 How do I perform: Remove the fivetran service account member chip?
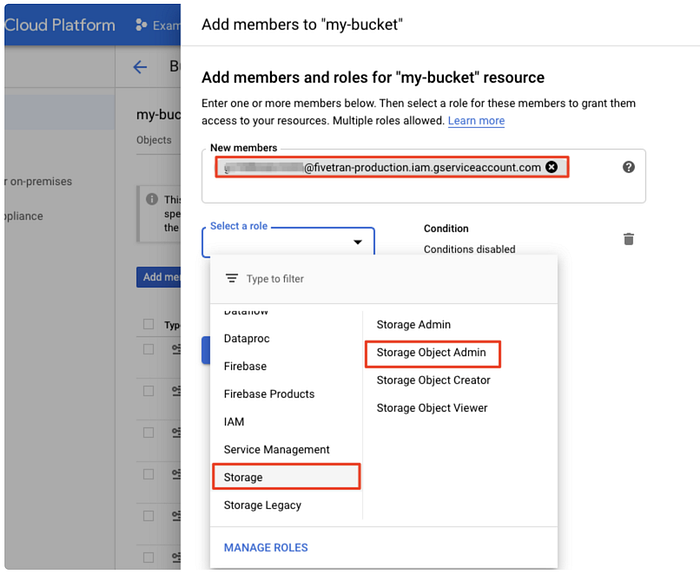(552, 167)
